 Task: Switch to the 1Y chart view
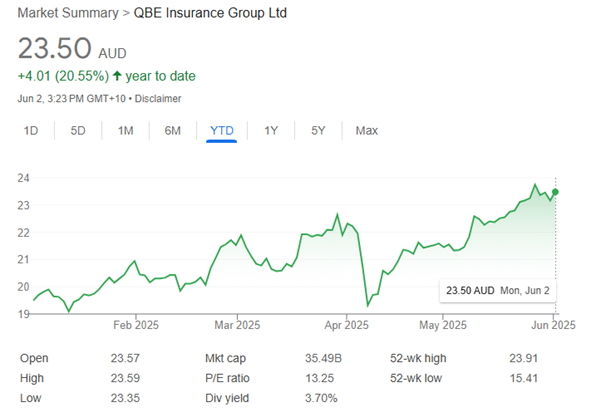pyautogui.click(x=271, y=131)
